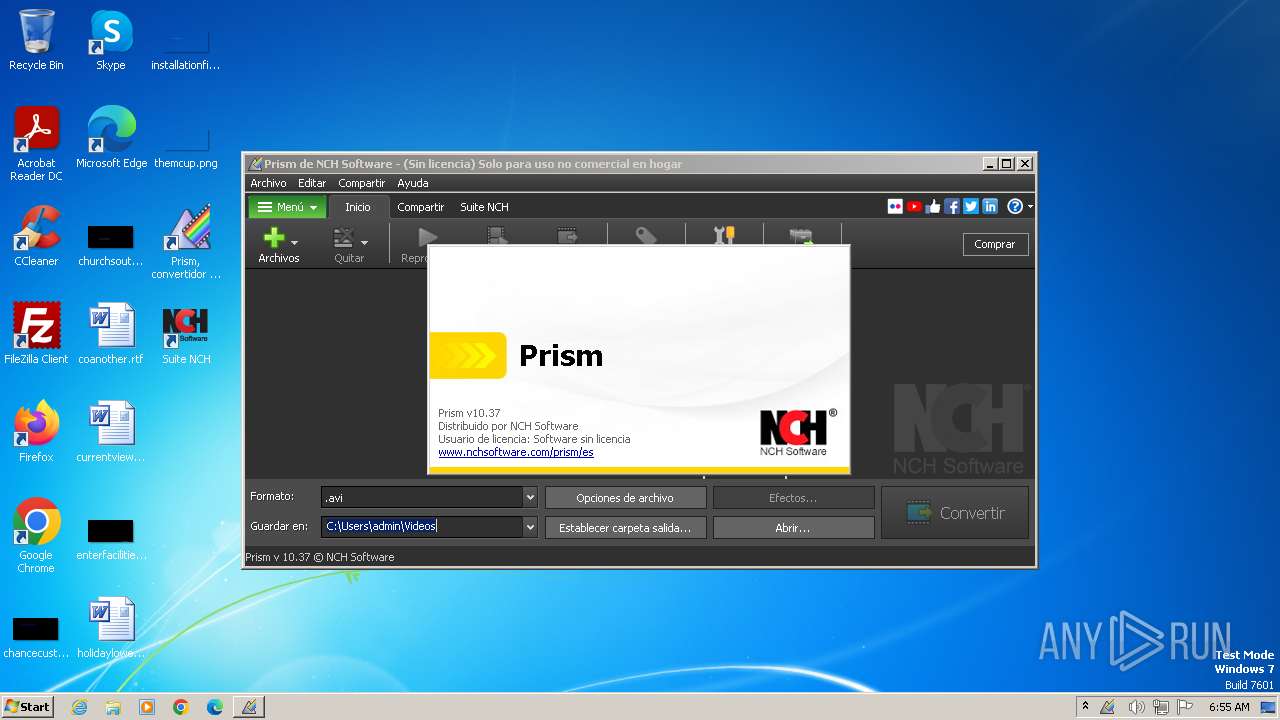Click the Efectos... button

tap(793, 497)
